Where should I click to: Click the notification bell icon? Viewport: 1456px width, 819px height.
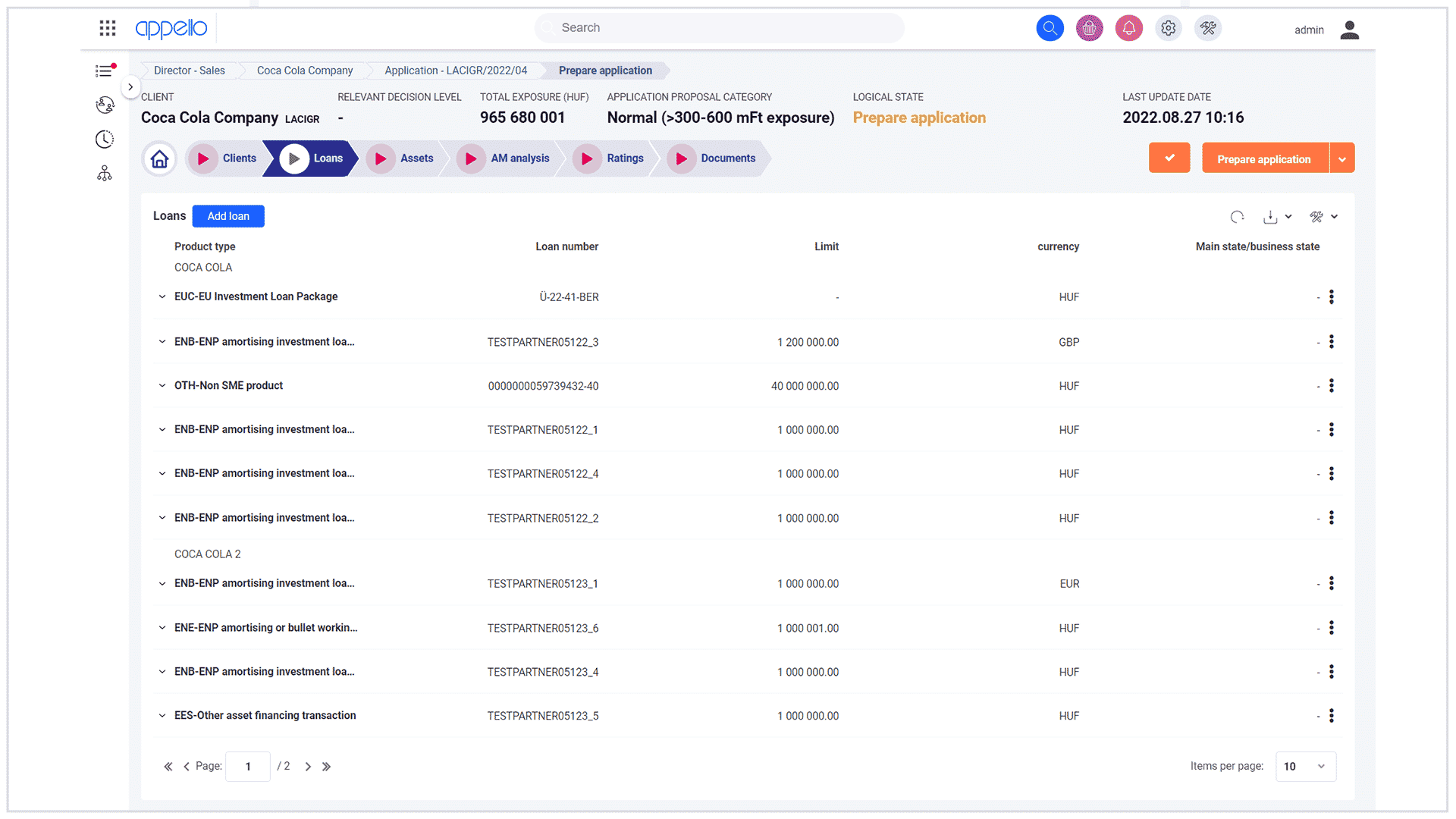click(x=1128, y=27)
